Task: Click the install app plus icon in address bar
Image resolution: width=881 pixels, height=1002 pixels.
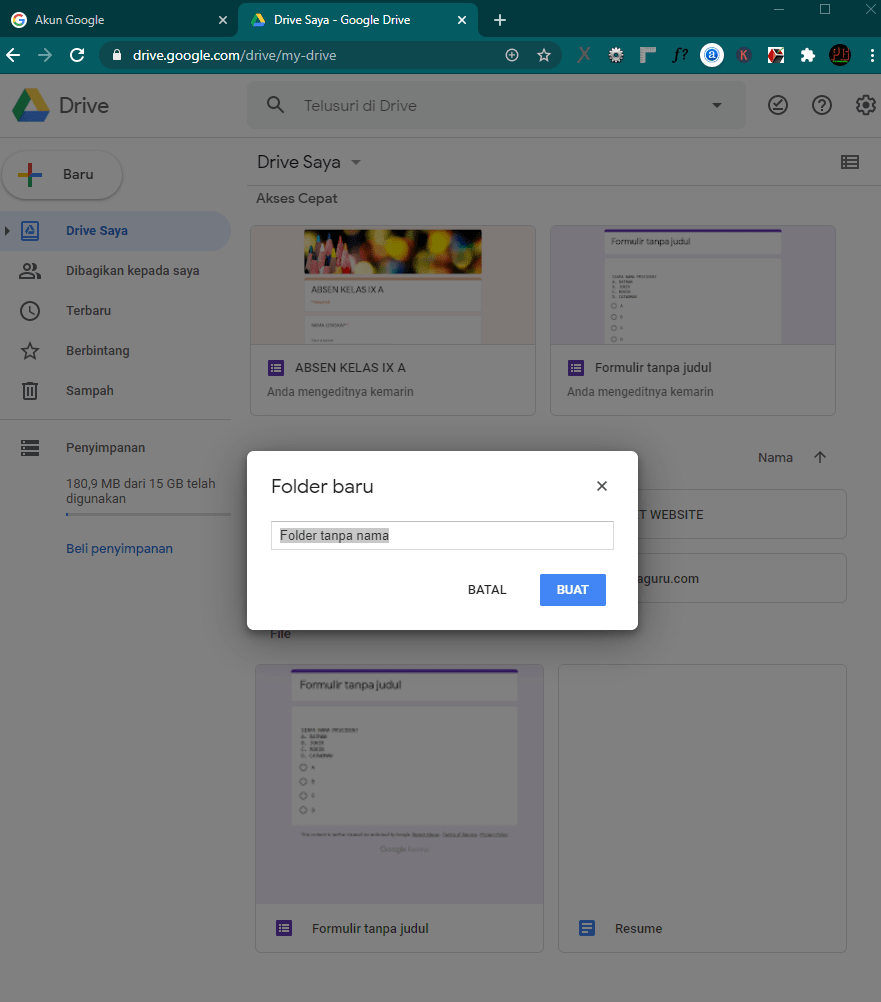Action: point(512,56)
